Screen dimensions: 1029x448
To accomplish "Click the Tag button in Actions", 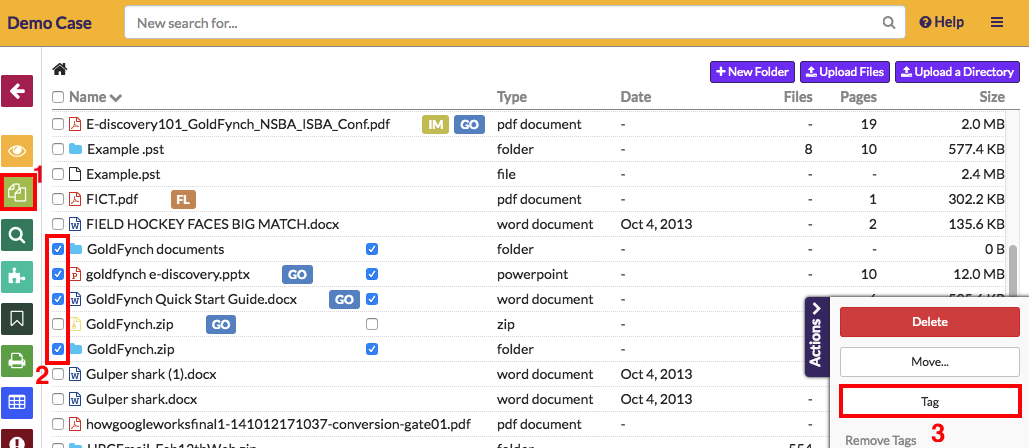I will (930, 401).
